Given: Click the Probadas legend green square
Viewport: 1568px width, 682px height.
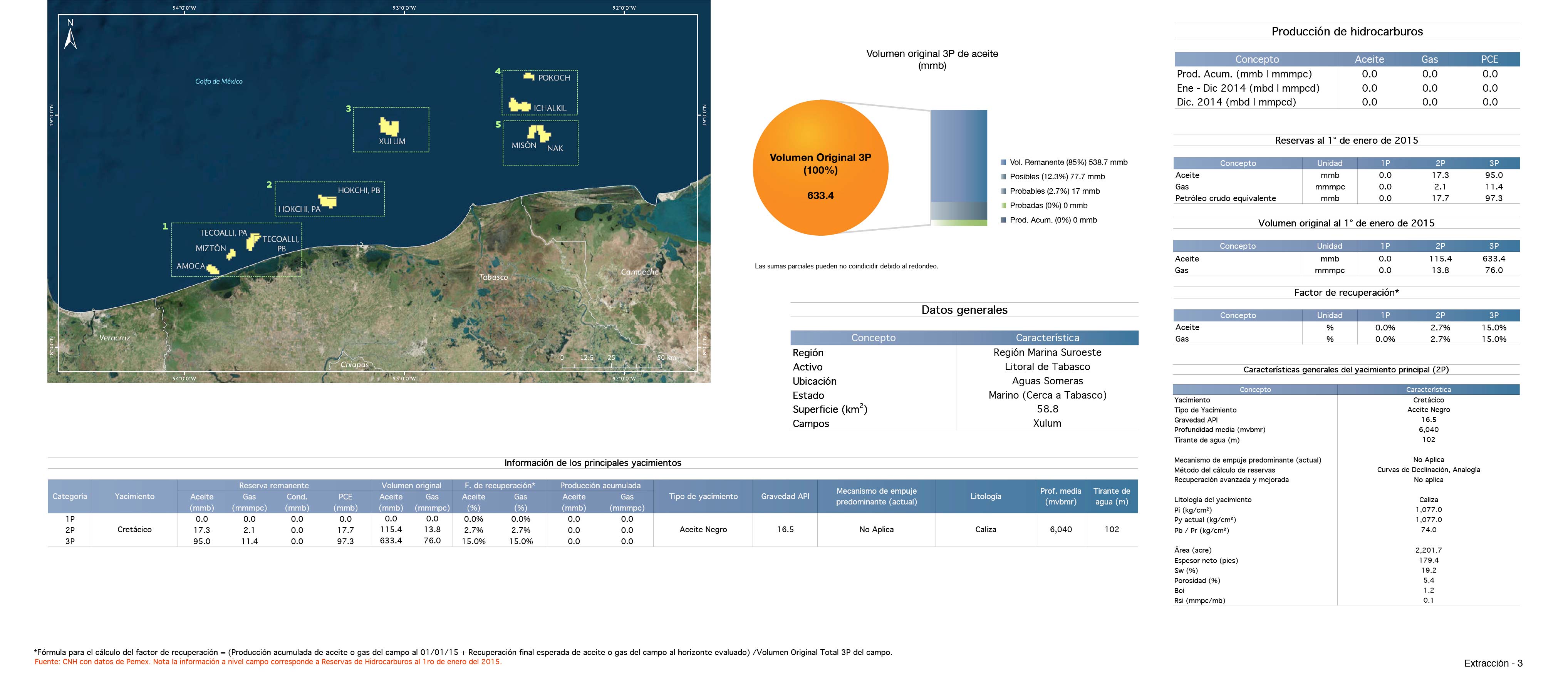Looking at the screenshot, I should click(1003, 206).
